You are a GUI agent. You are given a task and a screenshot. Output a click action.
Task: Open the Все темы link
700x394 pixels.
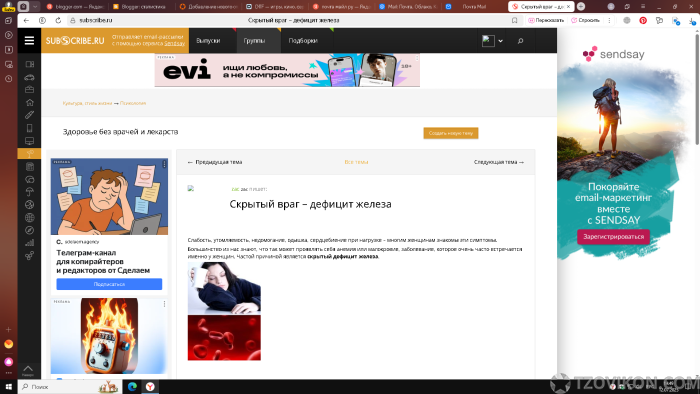356,162
